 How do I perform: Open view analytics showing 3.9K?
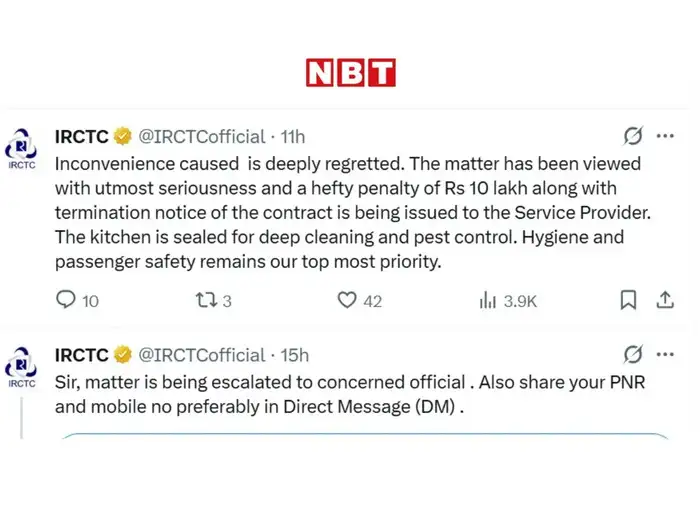[x=489, y=300]
